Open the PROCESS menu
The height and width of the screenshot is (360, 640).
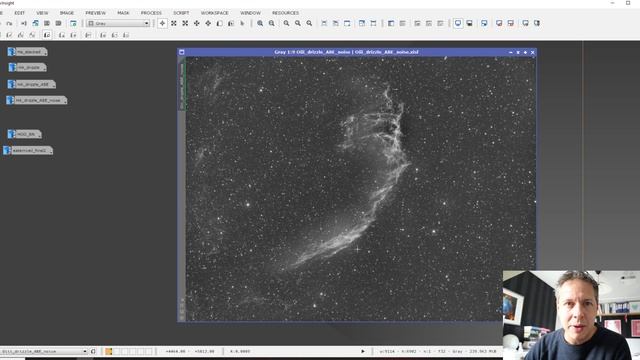point(151,13)
